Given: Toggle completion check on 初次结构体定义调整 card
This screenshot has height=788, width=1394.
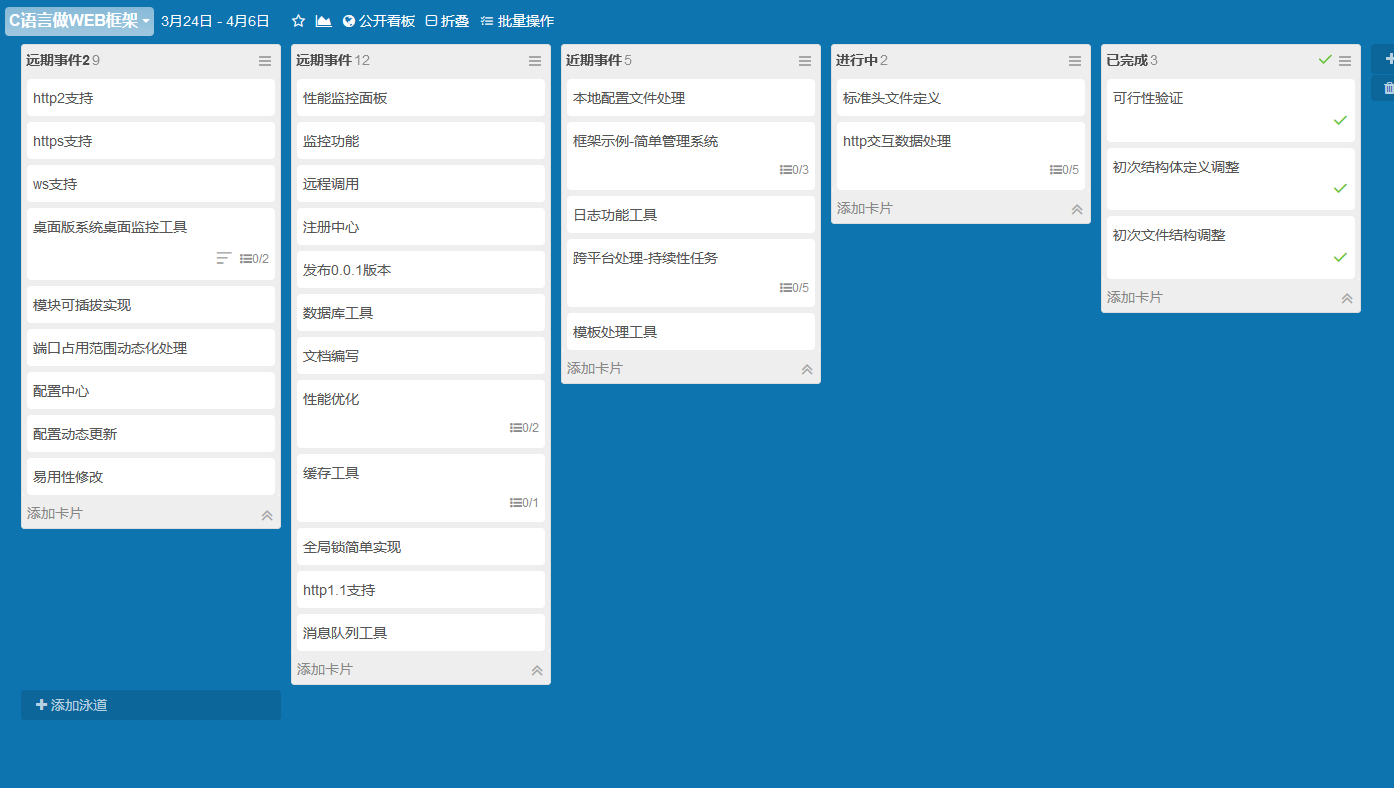Looking at the screenshot, I should coord(1340,188).
